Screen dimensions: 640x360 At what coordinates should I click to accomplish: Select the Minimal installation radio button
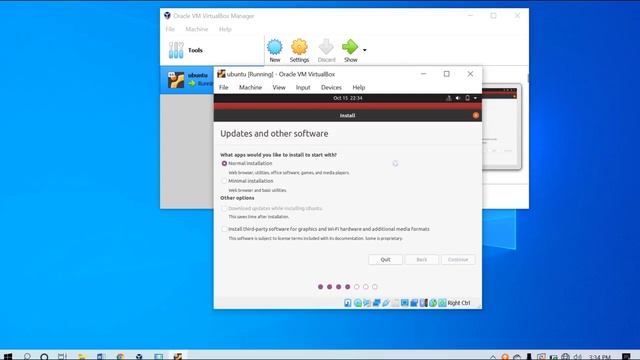click(x=224, y=181)
